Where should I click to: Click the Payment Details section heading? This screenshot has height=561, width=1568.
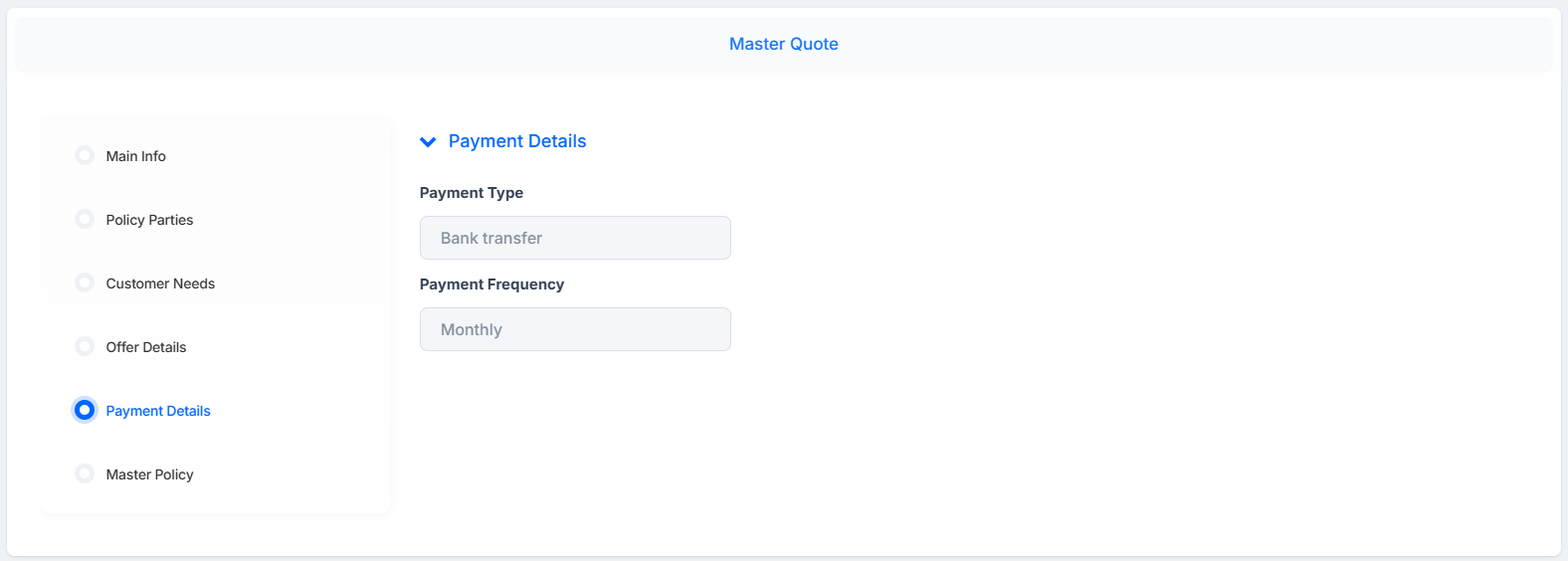[x=517, y=141]
